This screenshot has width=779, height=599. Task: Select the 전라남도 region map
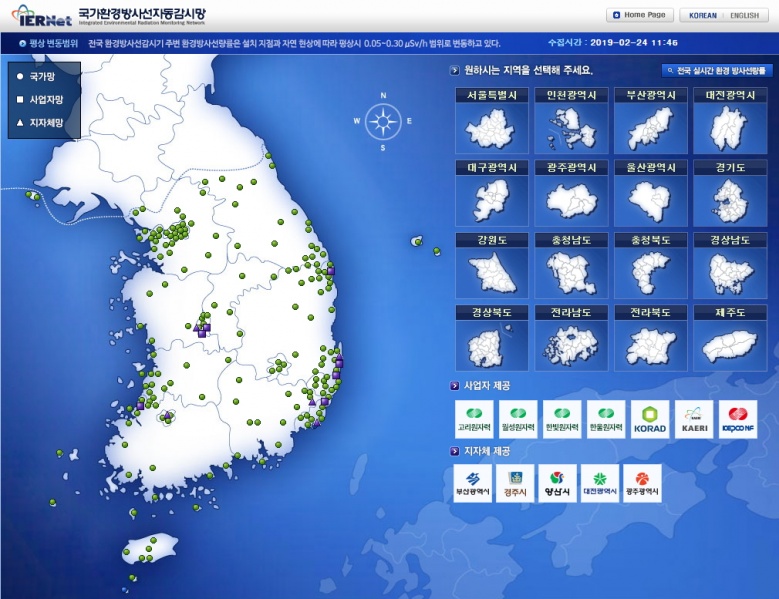pyautogui.click(x=571, y=338)
